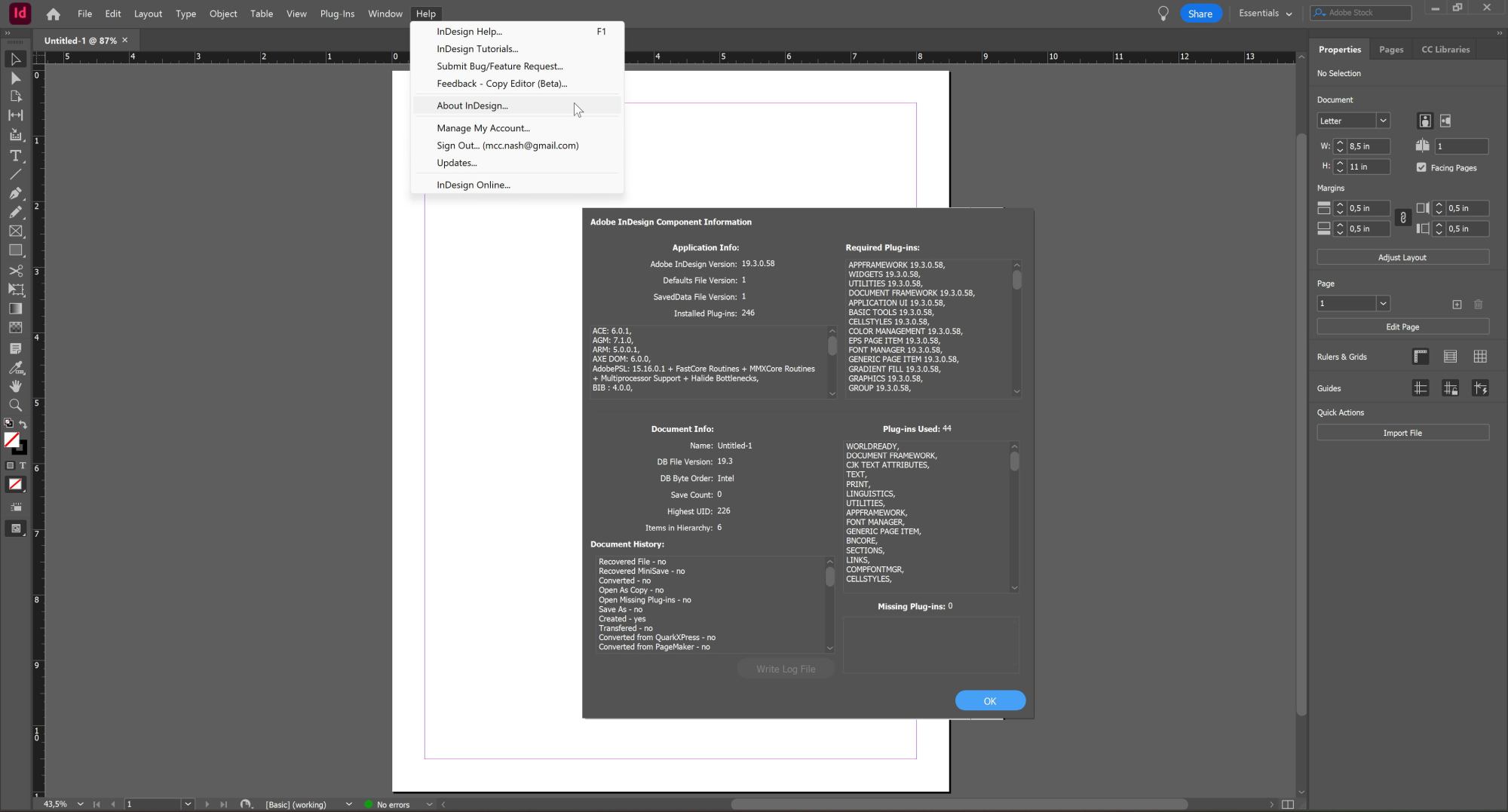1508x812 pixels.
Task: Click the fill color swatch in the toolbar
Action: pos(12,440)
